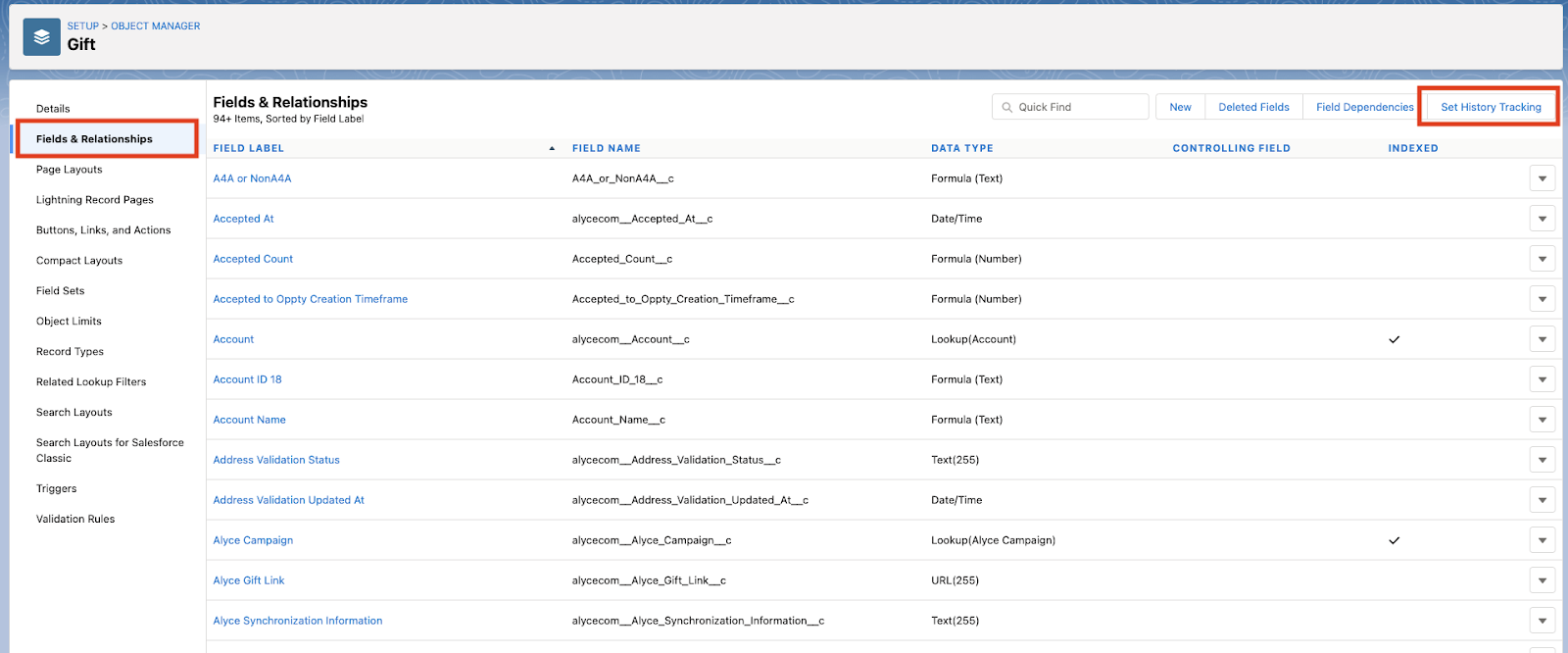
Task: Go to Validation Rules
Action: coord(75,520)
